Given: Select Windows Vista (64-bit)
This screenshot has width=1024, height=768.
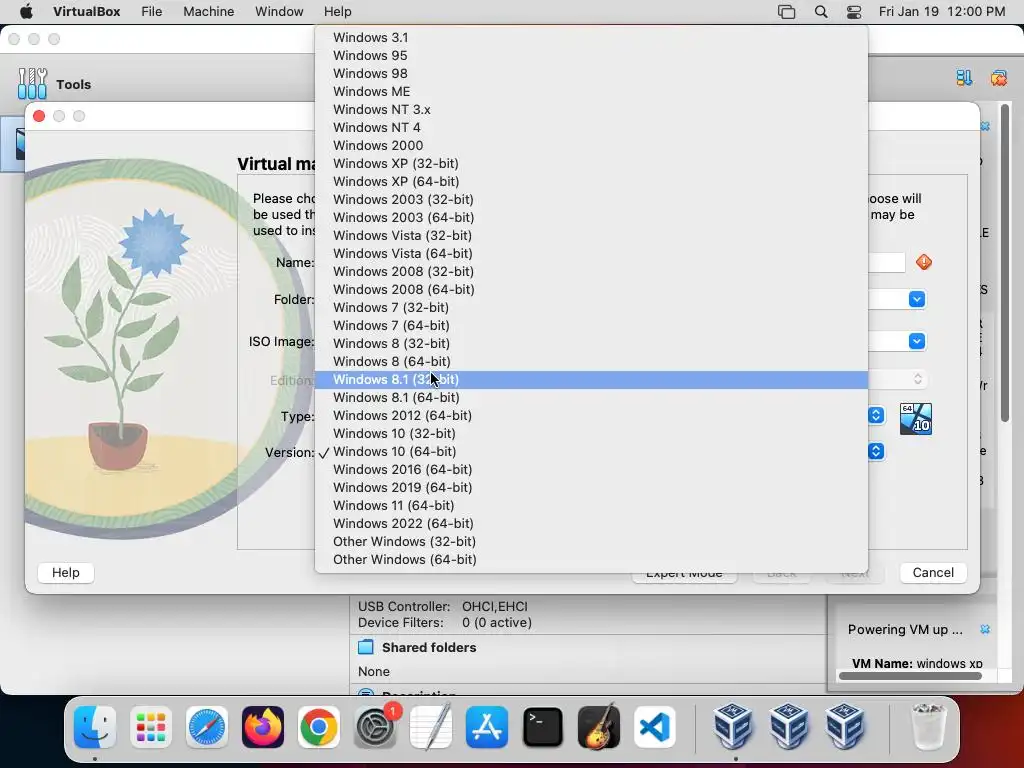Looking at the screenshot, I should 591,253.
